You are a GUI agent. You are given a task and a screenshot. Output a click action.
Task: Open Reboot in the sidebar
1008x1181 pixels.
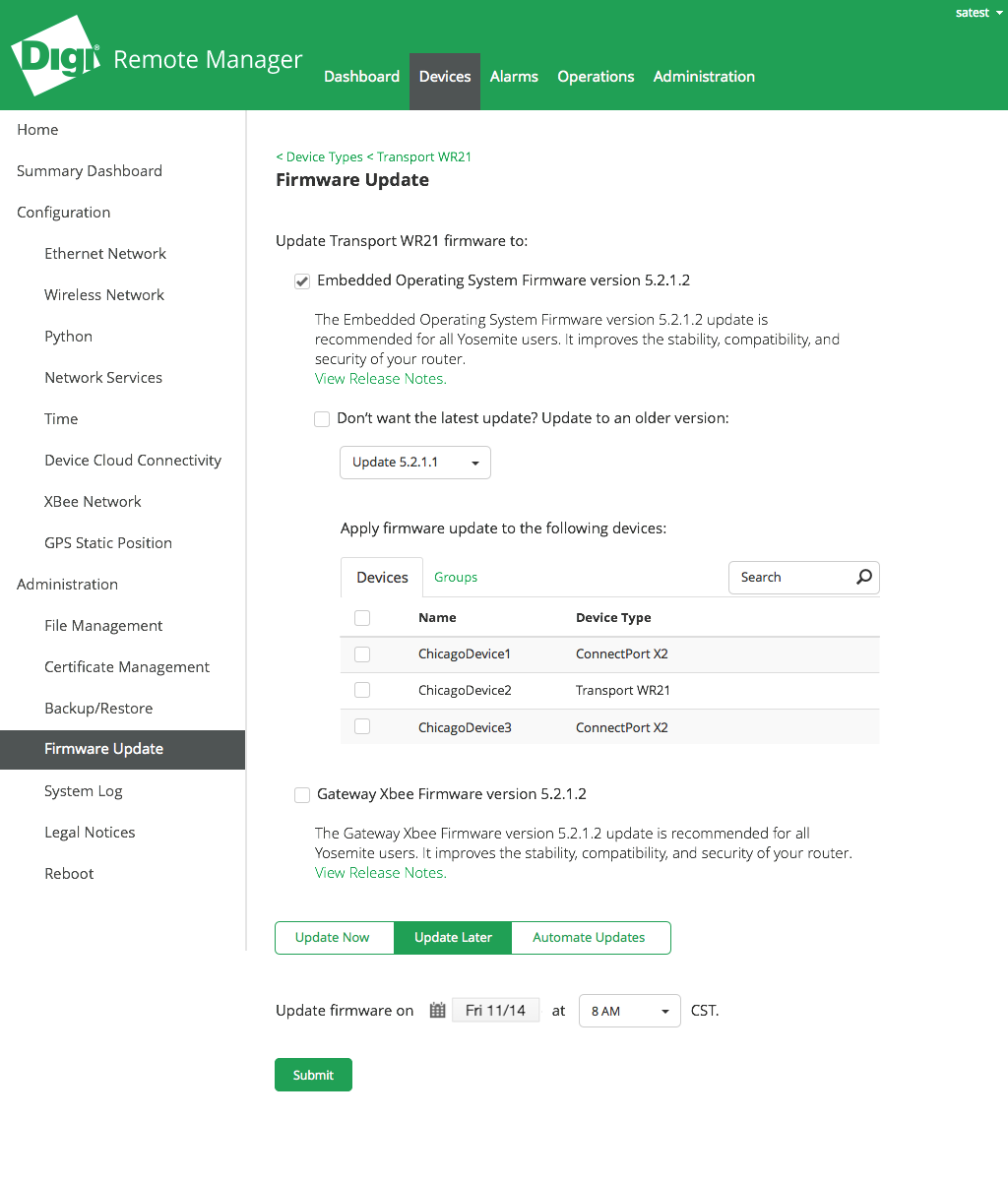coord(69,874)
